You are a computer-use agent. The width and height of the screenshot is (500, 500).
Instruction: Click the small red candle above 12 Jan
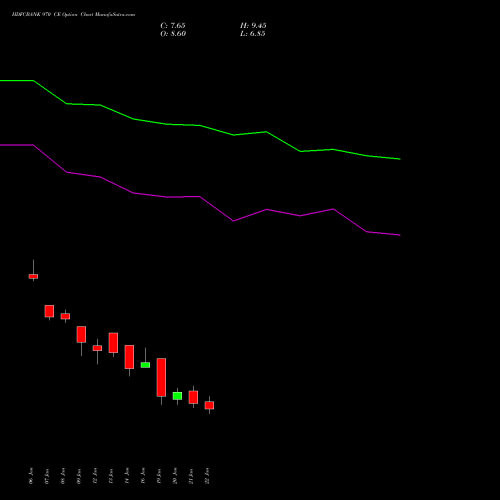(97, 348)
